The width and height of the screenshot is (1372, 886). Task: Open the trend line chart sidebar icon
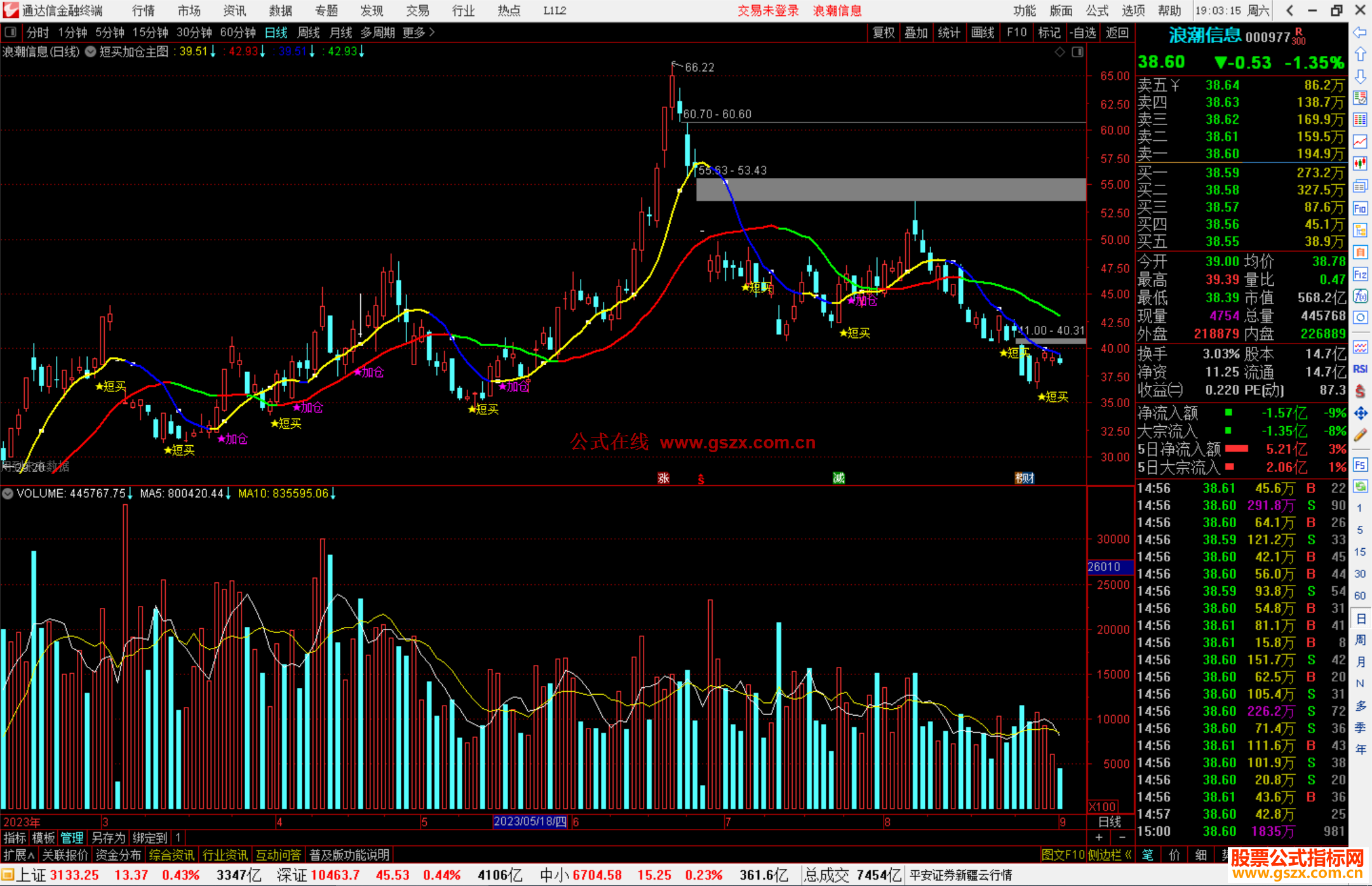coord(1360,142)
